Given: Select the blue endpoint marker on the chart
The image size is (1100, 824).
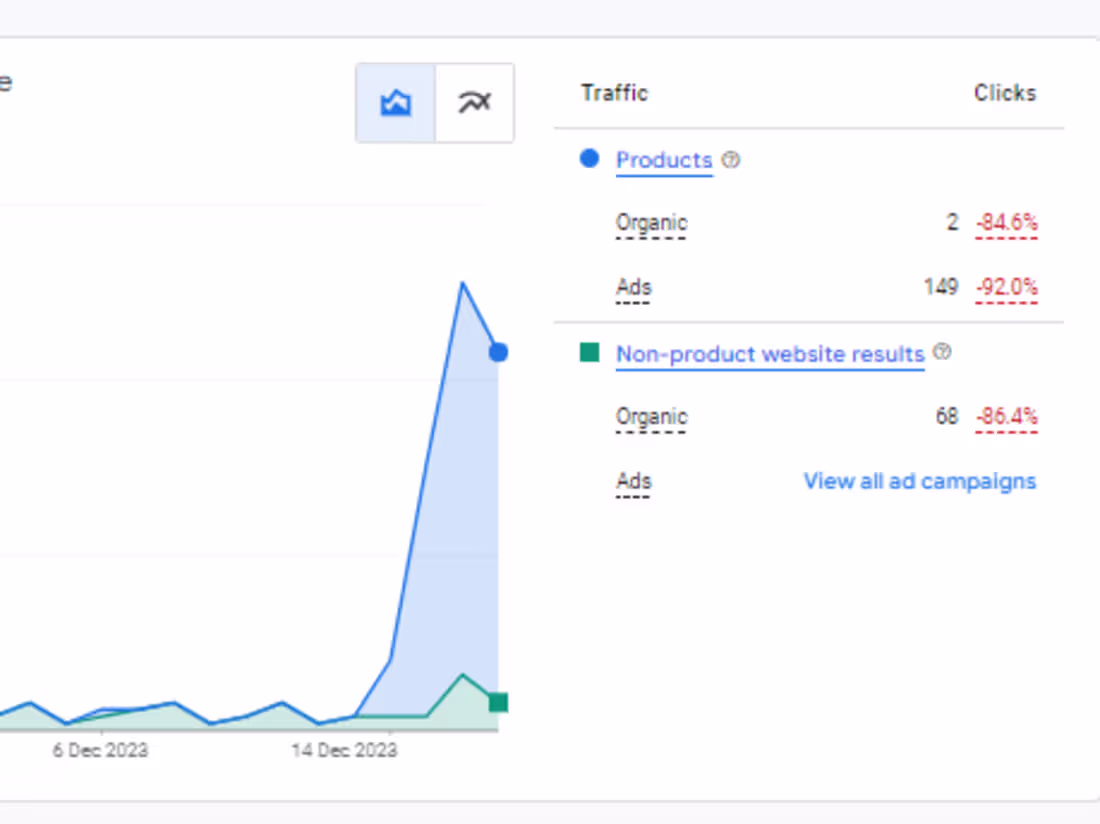Looking at the screenshot, I should tap(498, 352).
